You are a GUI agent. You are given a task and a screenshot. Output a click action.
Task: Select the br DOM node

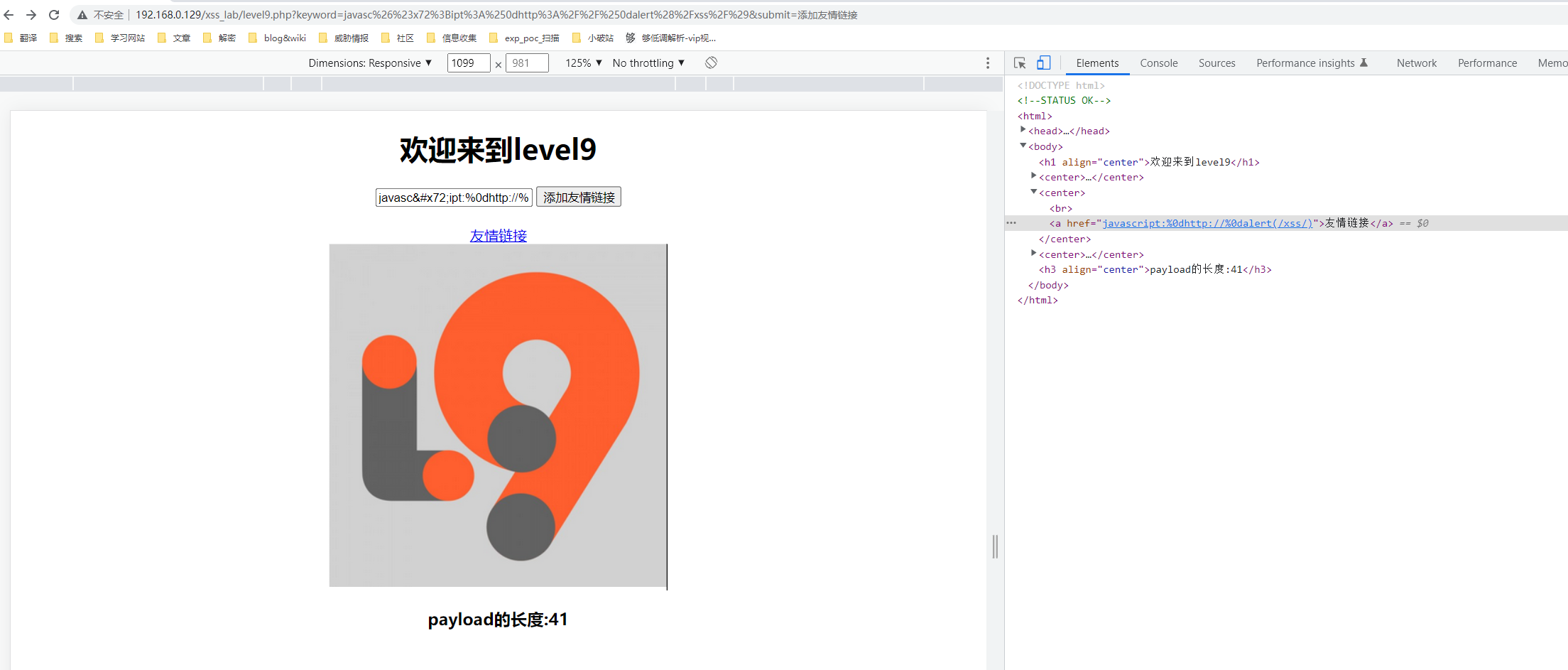[1061, 208]
